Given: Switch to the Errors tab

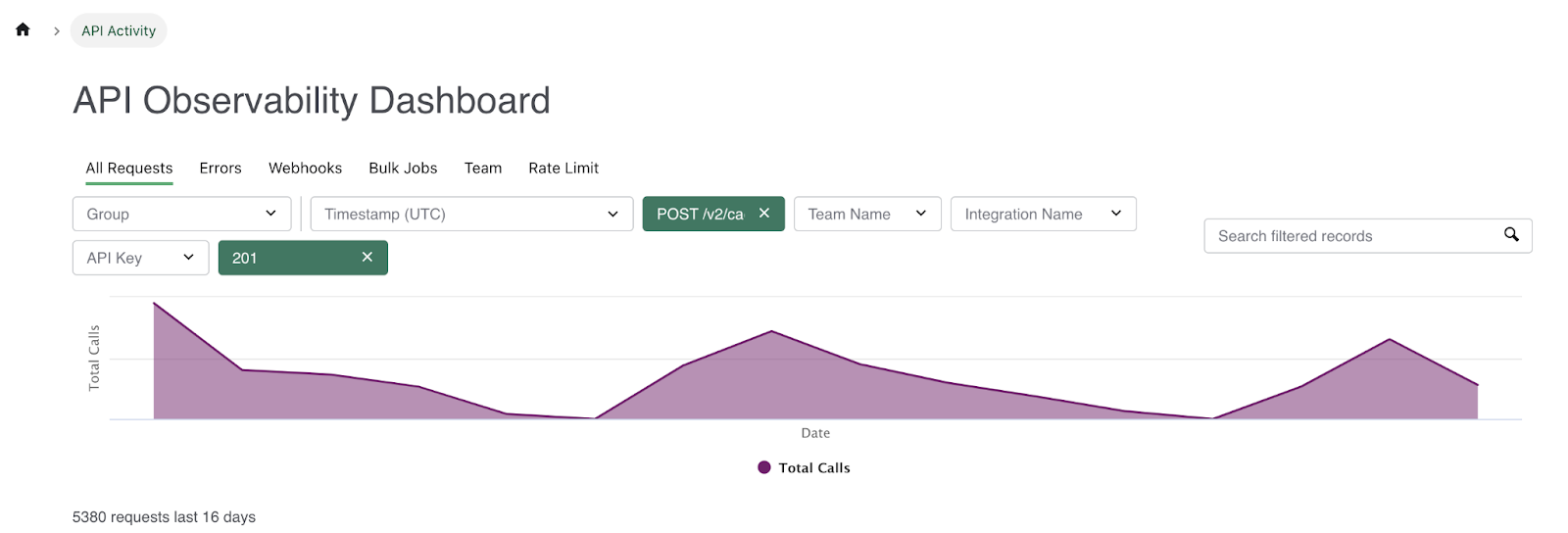Looking at the screenshot, I should tap(220, 169).
